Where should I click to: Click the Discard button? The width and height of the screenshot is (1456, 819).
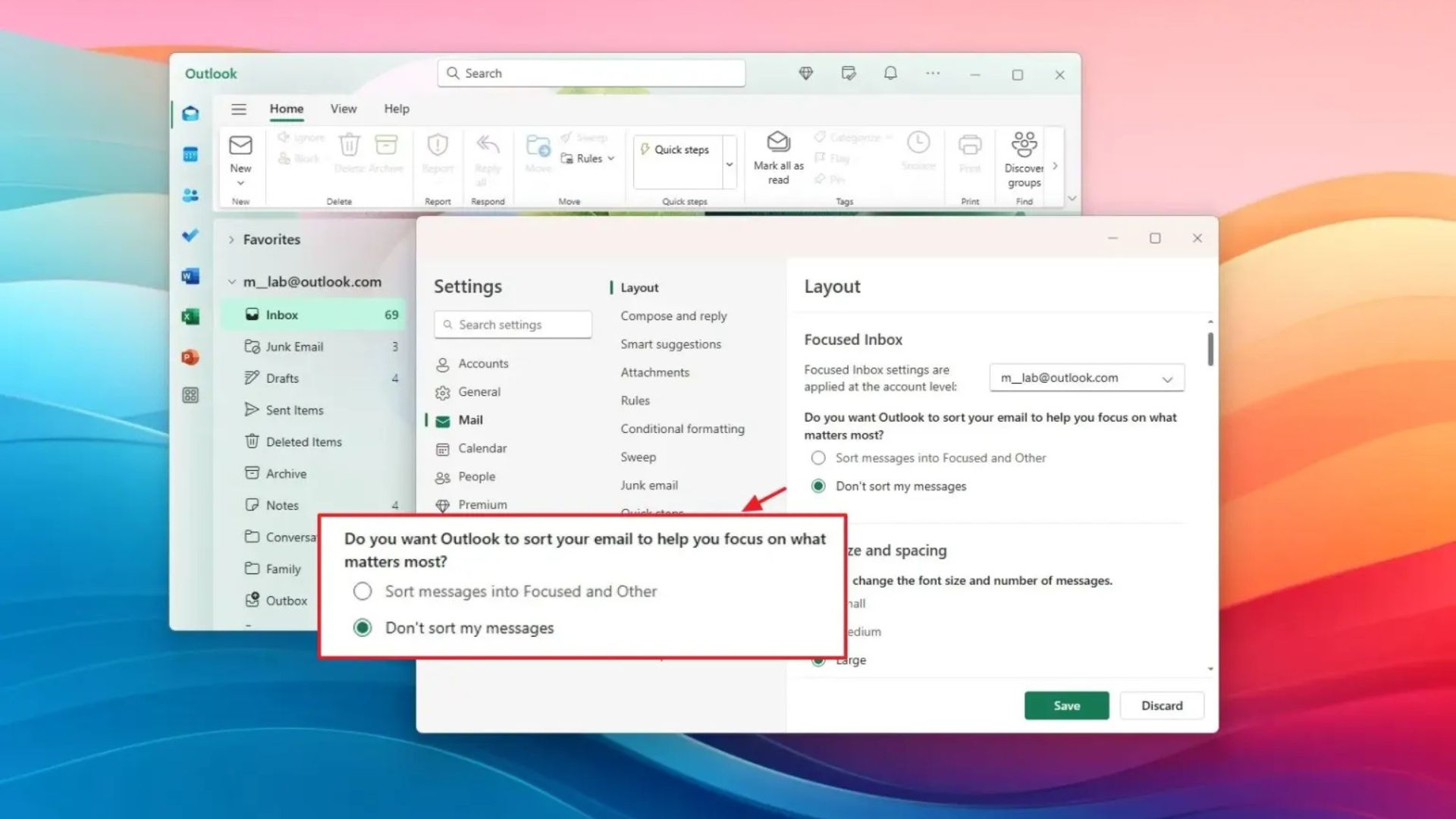coord(1161,706)
